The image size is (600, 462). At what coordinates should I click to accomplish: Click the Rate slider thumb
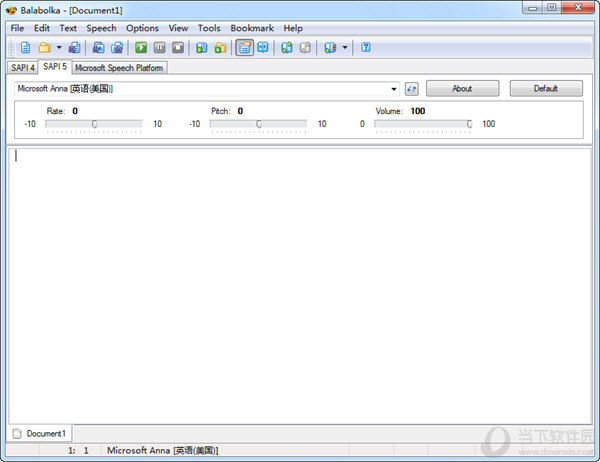point(95,124)
